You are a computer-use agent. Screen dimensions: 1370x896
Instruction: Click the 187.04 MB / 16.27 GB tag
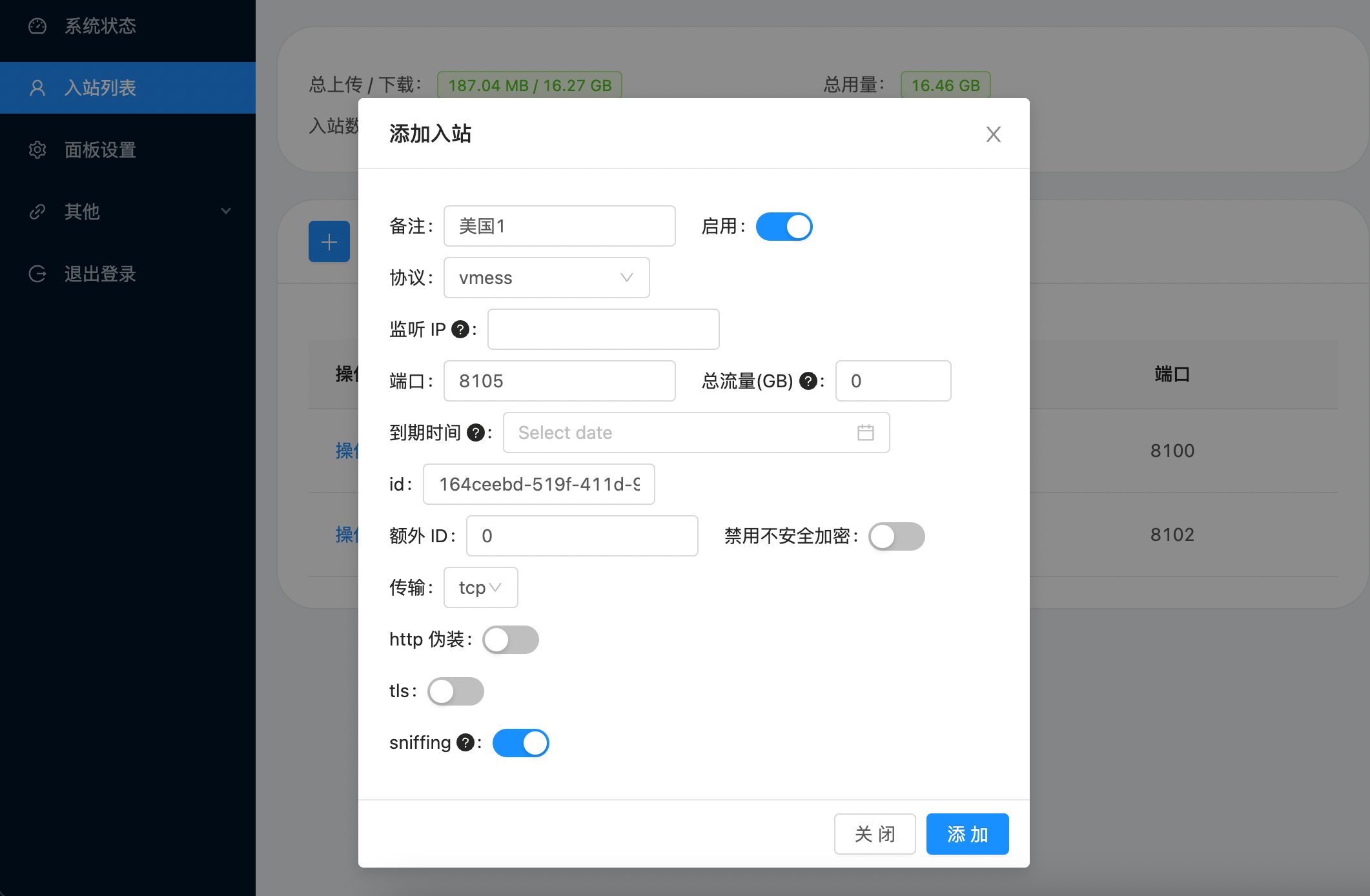pos(530,85)
